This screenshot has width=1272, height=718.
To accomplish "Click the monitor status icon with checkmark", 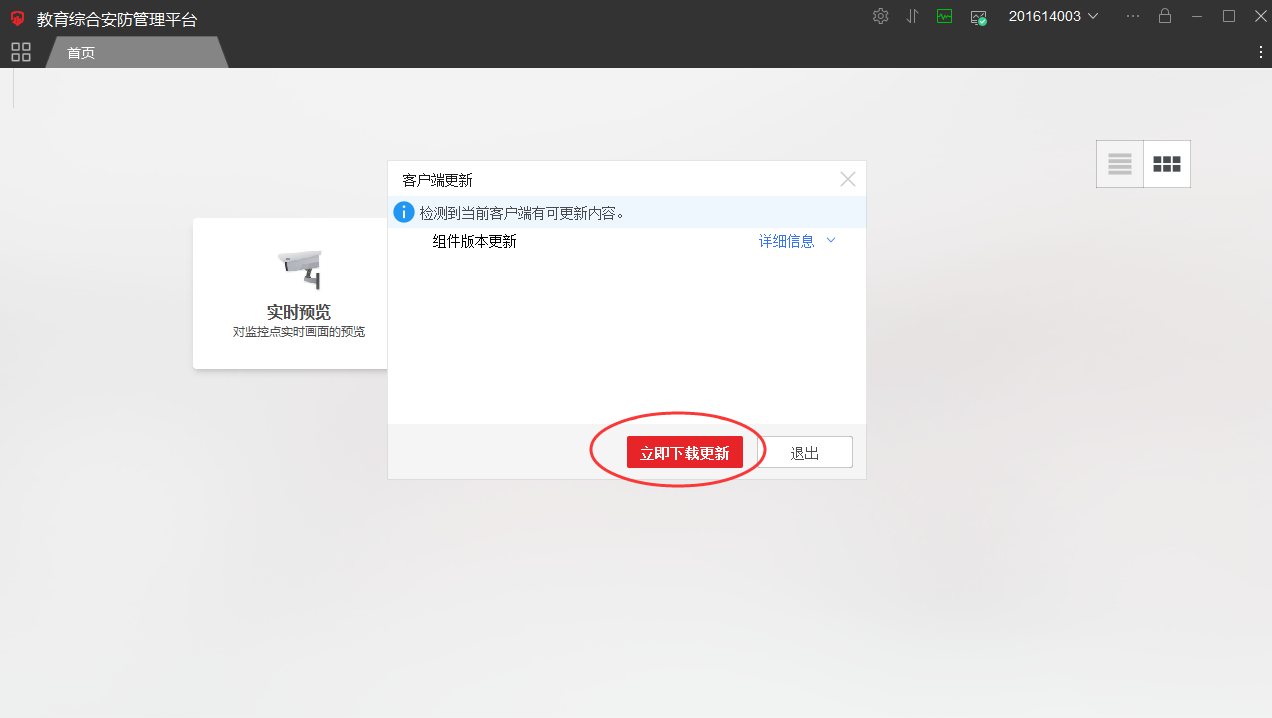I will [x=979, y=17].
